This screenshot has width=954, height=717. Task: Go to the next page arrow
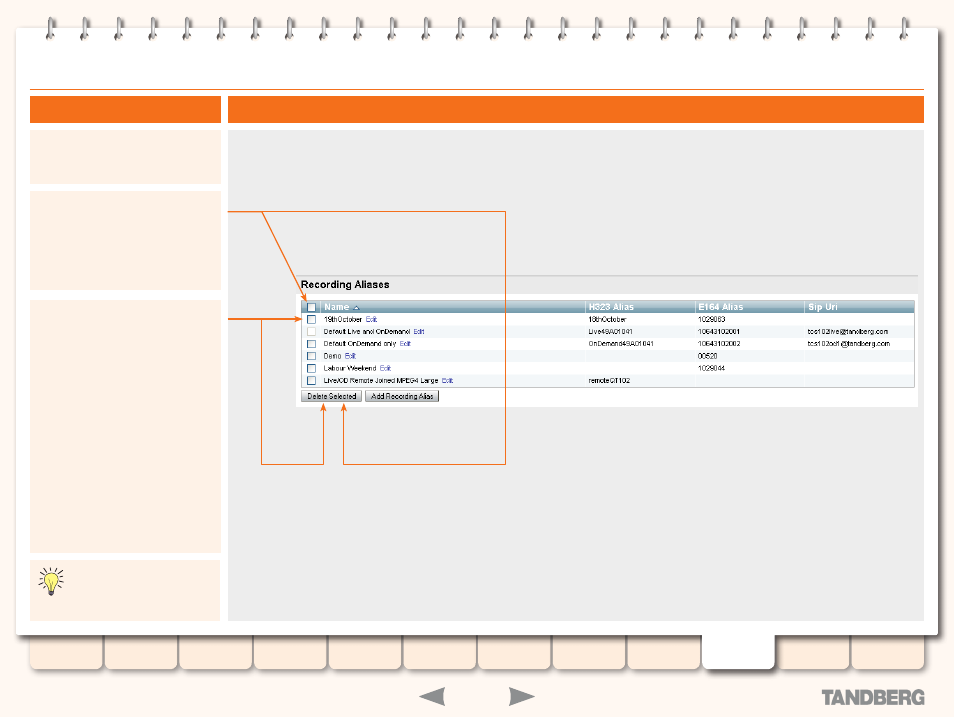pos(521,696)
